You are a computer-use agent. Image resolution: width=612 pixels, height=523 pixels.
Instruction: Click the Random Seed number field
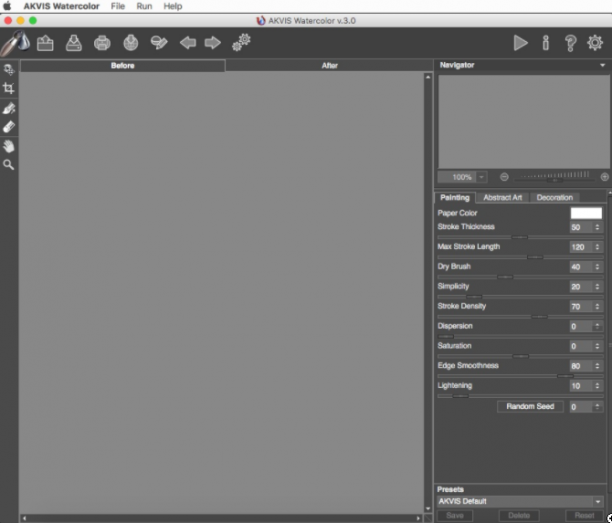[581, 407]
